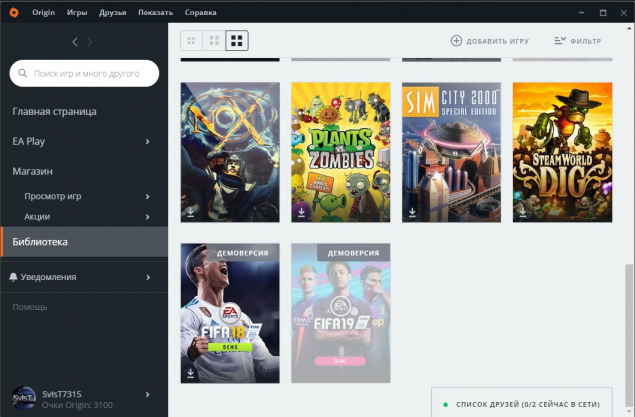Click ДЕМОВЕРСИЯ badge on FIFA 18
635x417 pixels.
coord(243,253)
